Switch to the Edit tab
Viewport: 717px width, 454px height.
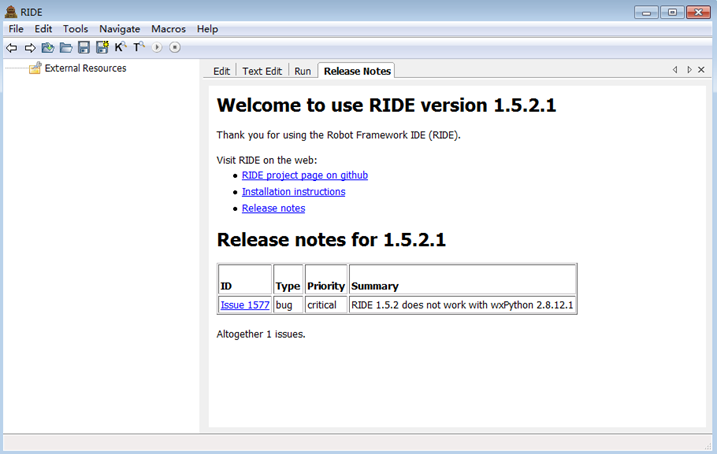pyautogui.click(x=221, y=71)
